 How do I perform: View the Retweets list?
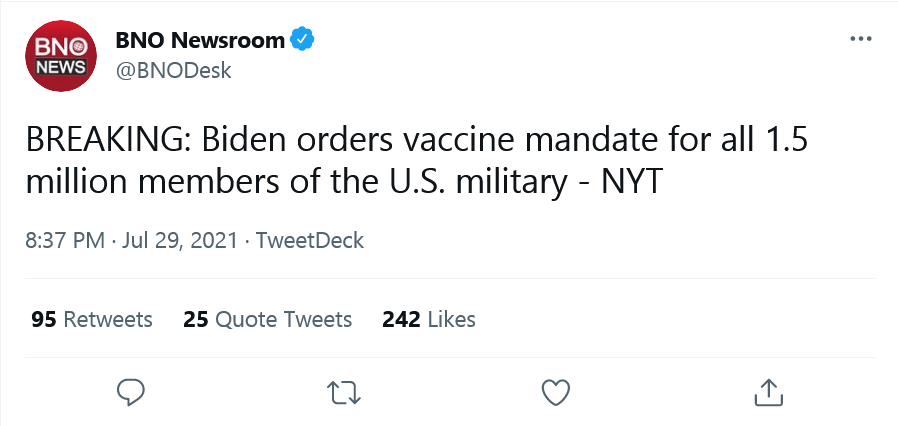[92, 319]
